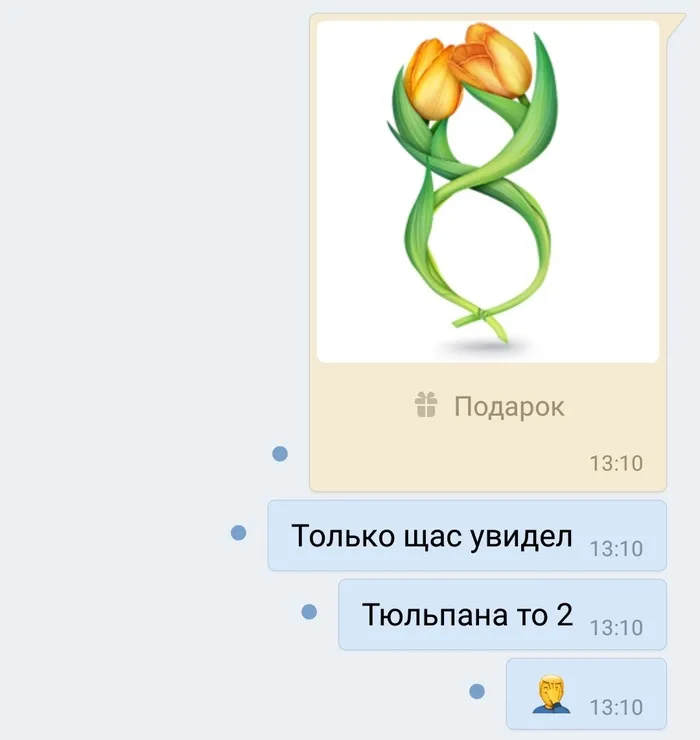
Task: Select the emoji message bubble
Action: coord(586,694)
